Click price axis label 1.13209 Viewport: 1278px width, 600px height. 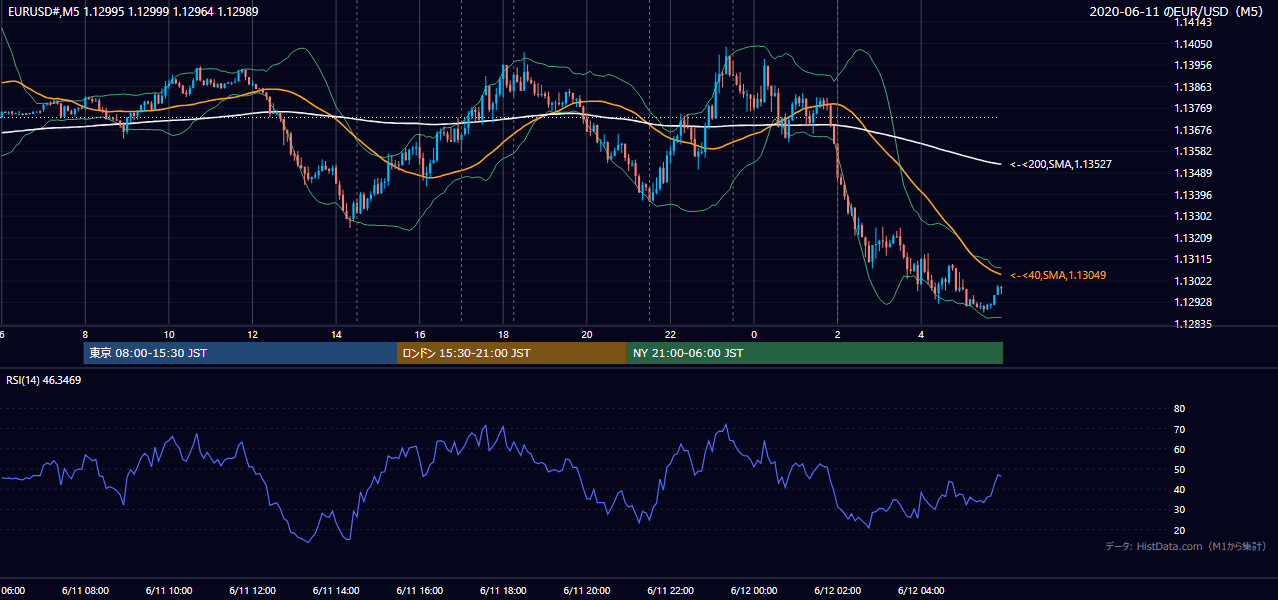(x=1192, y=238)
